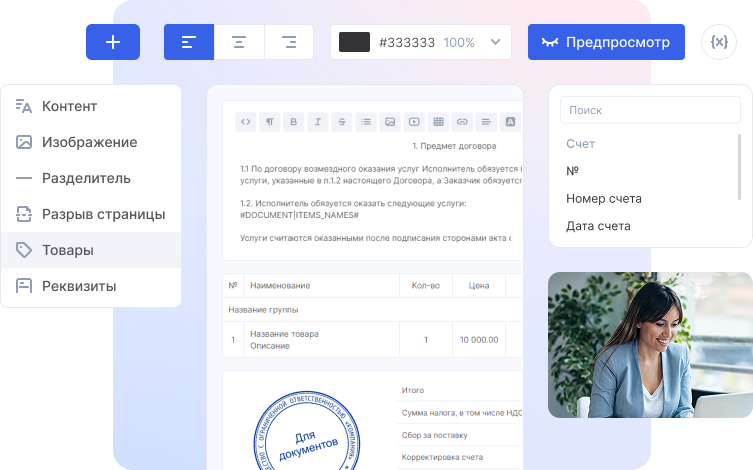The height and width of the screenshot is (470, 753).
Task: Click the blue plus add button
Action: [113, 42]
